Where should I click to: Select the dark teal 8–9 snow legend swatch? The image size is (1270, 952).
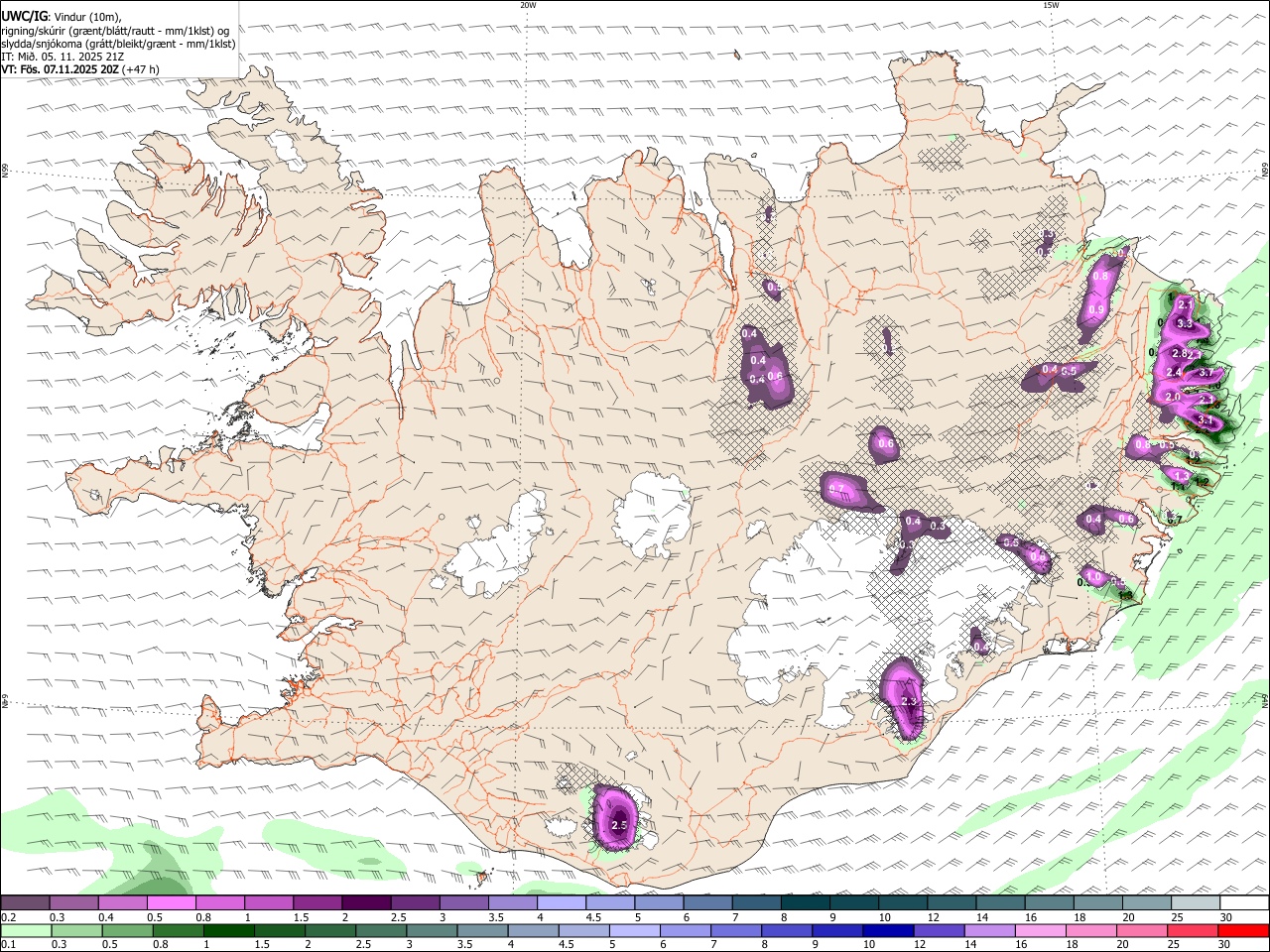805,903
